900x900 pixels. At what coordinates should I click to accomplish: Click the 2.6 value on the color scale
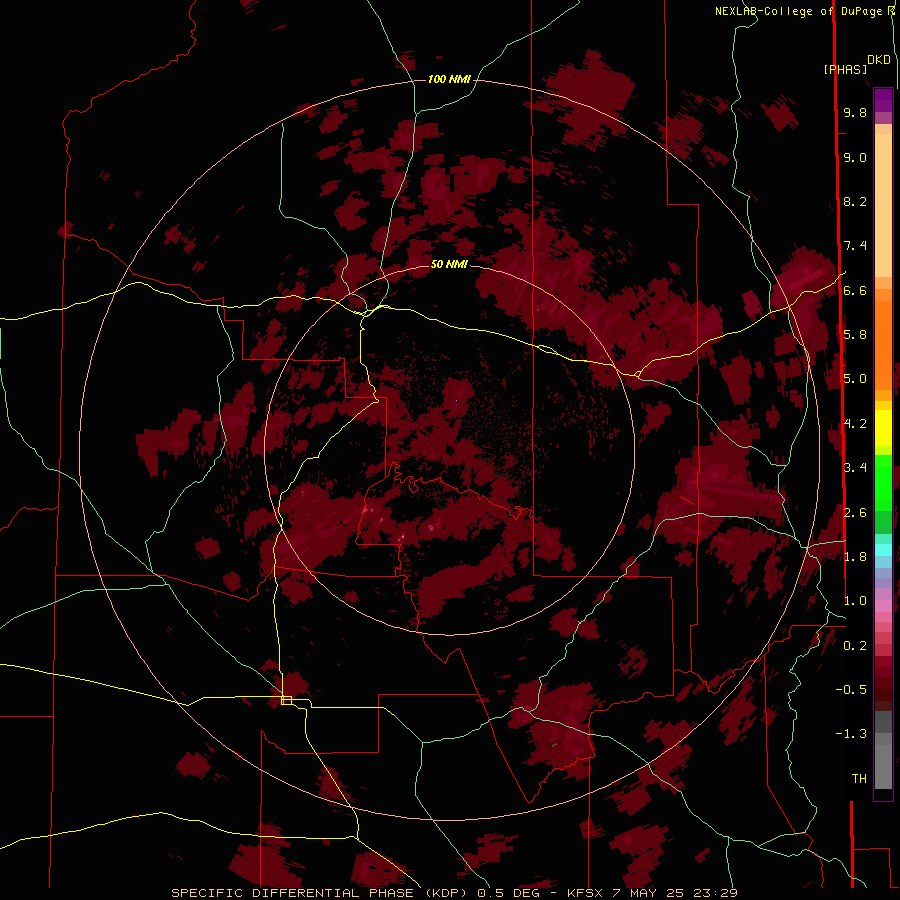[855, 513]
